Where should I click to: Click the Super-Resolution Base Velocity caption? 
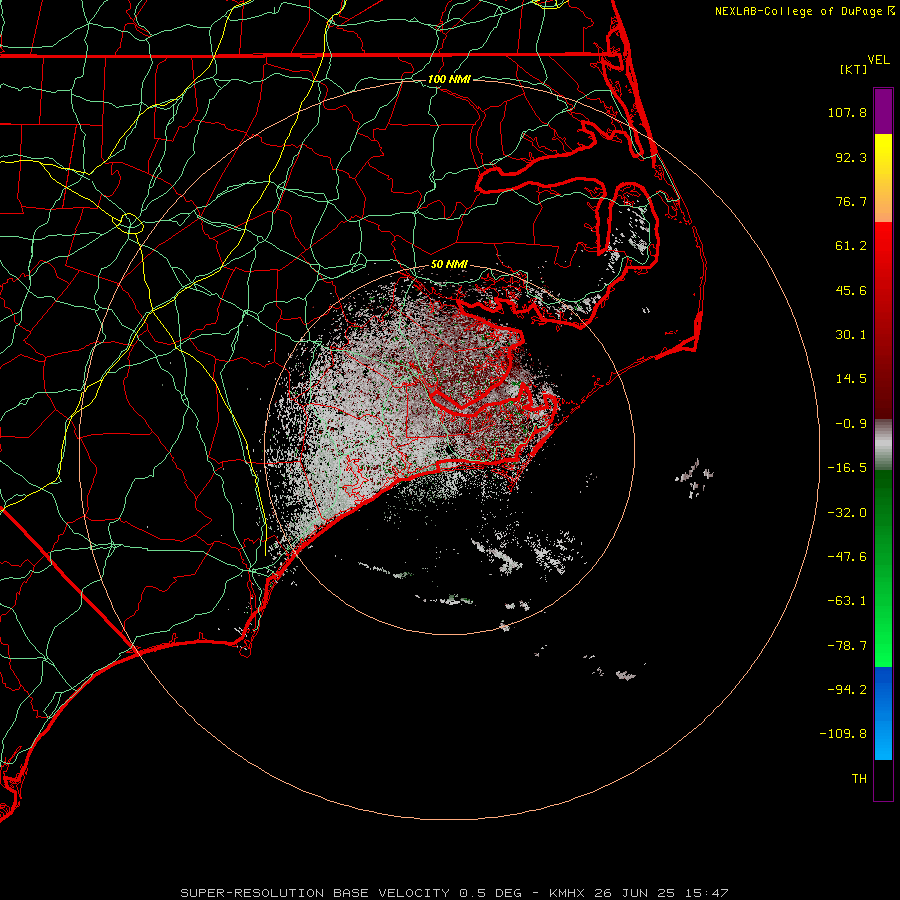pyautogui.click(x=454, y=893)
